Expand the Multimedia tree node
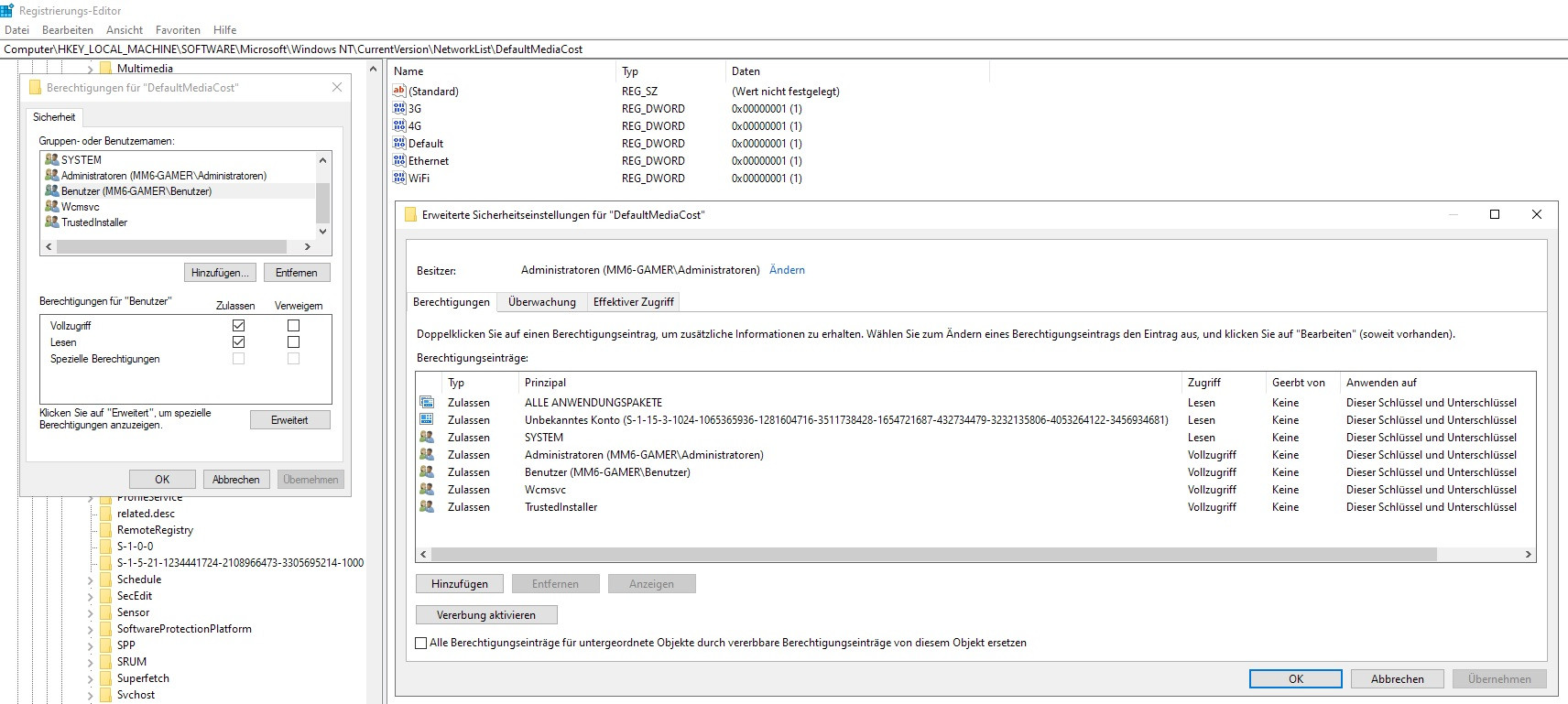 click(90, 69)
